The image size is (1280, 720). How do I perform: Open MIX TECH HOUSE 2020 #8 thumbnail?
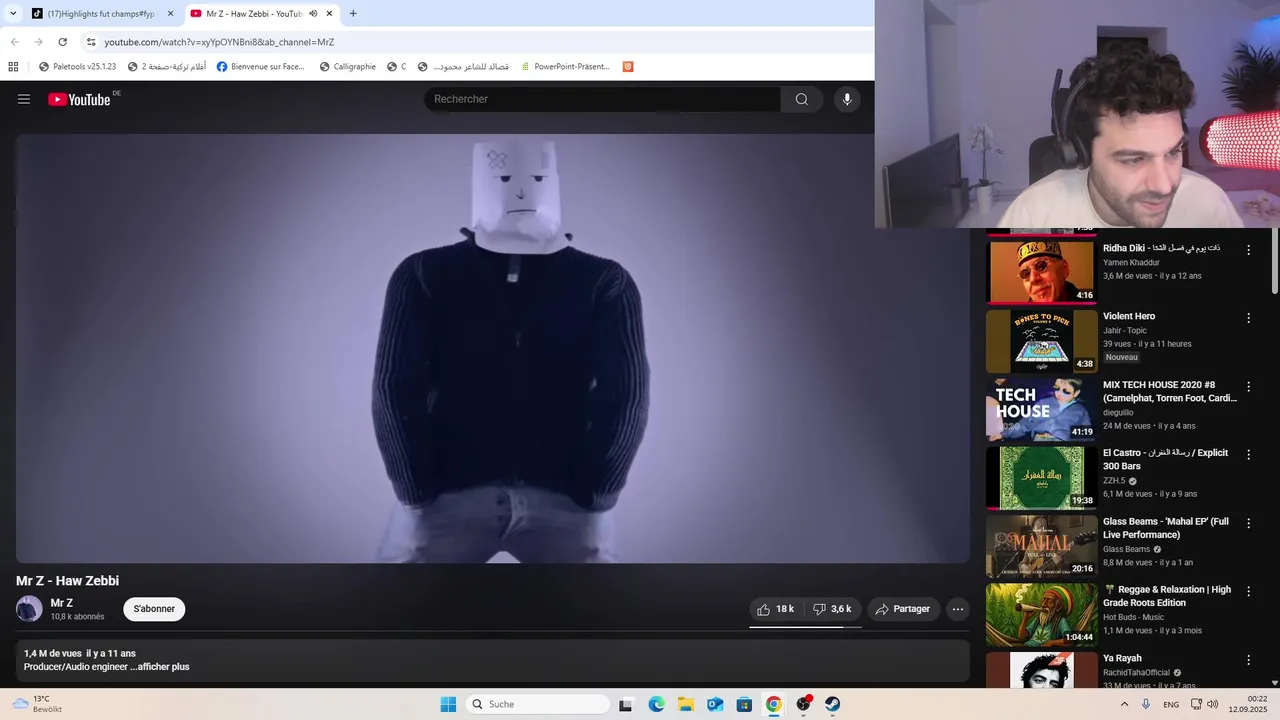pos(1041,409)
